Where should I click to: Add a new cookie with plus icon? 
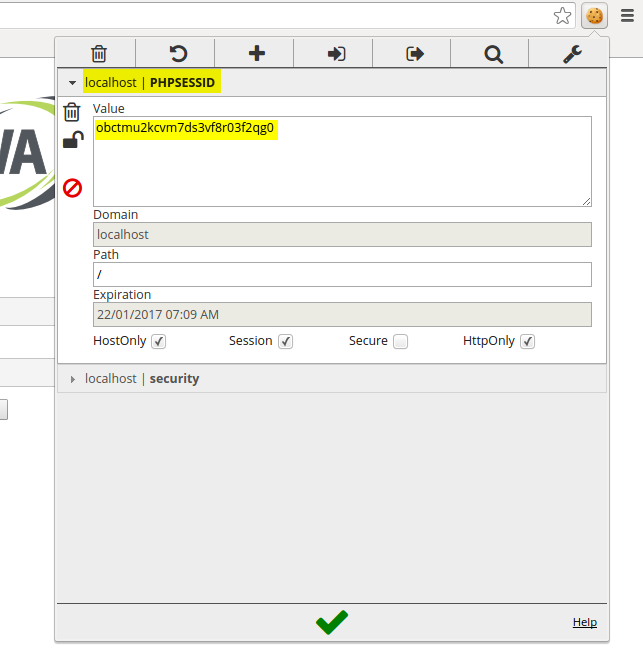256,54
